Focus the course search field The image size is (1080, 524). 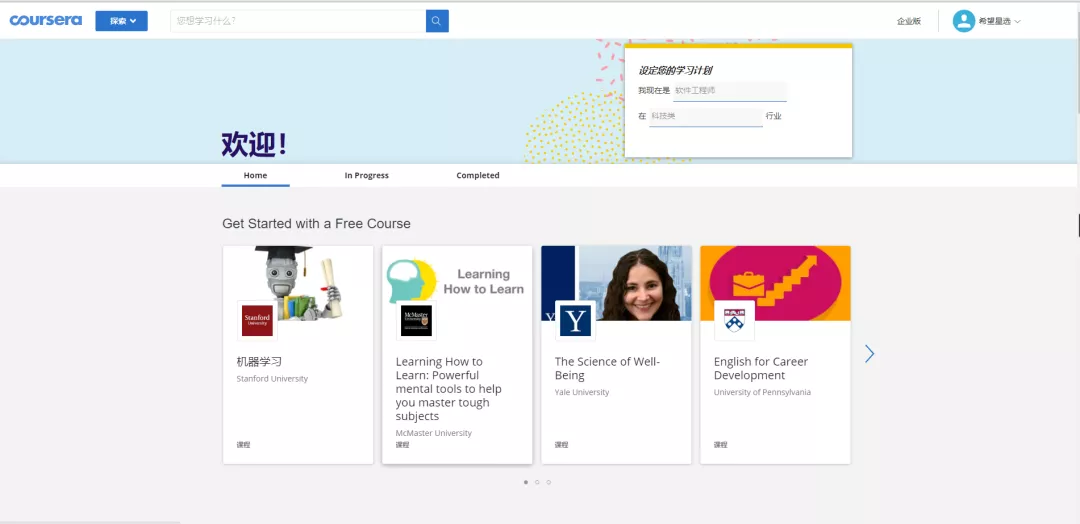(x=298, y=21)
